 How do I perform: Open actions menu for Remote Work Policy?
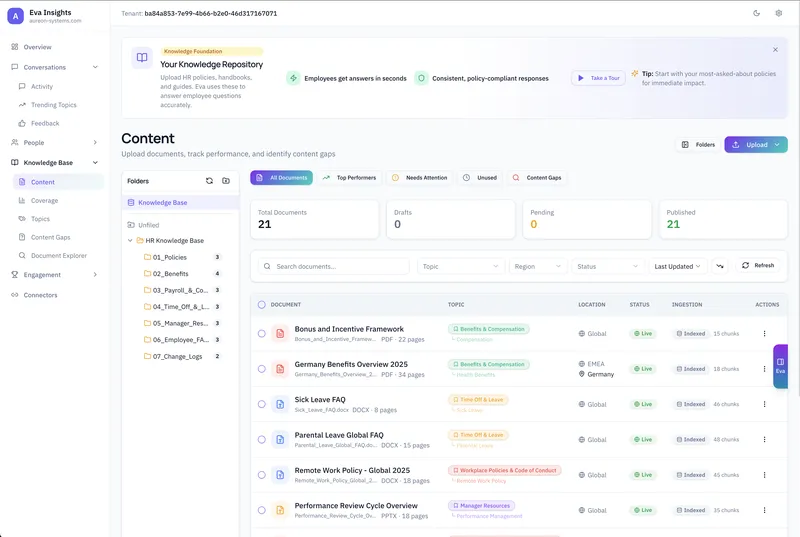pos(764,475)
